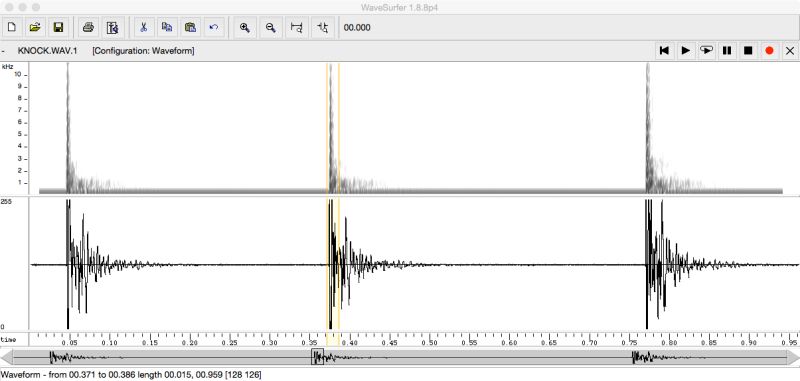Undo the last edit

[214, 27]
